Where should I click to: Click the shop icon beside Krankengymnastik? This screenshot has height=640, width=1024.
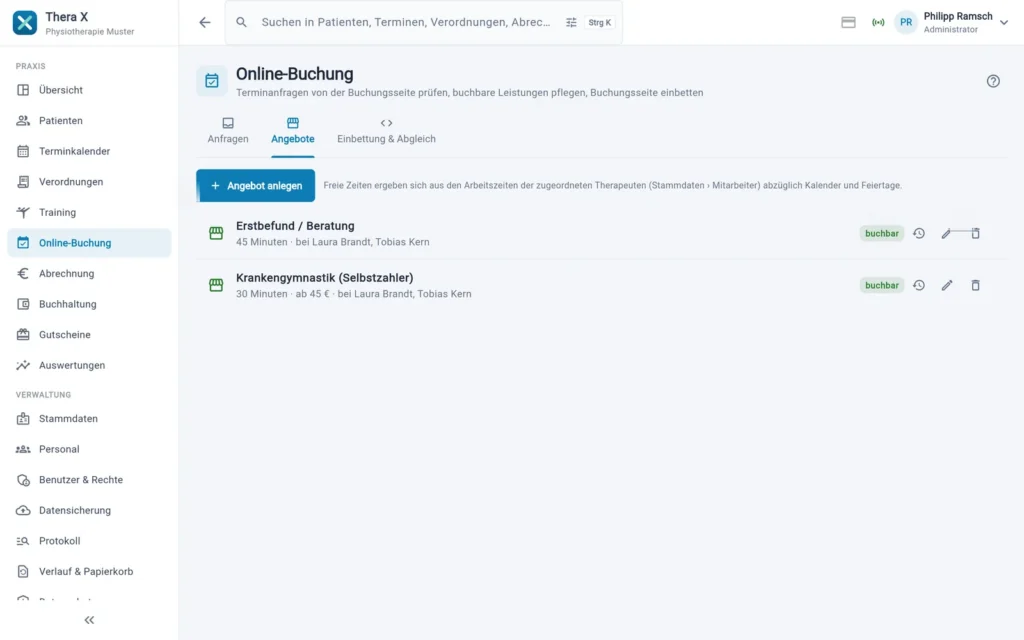(x=216, y=285)
